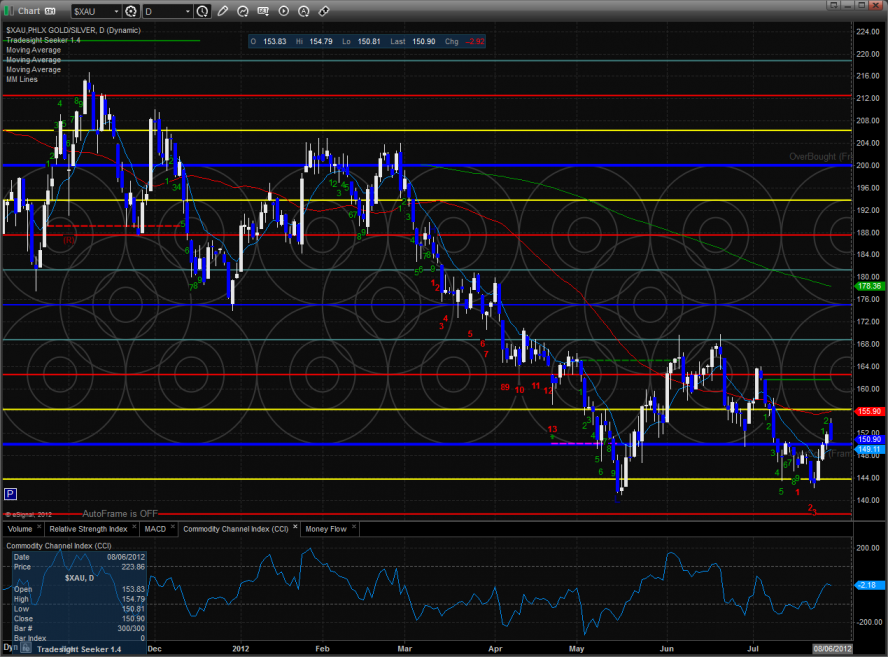Close the Commodity Channel Index tab
Viewport: 888px width, 657px height.
295,528
